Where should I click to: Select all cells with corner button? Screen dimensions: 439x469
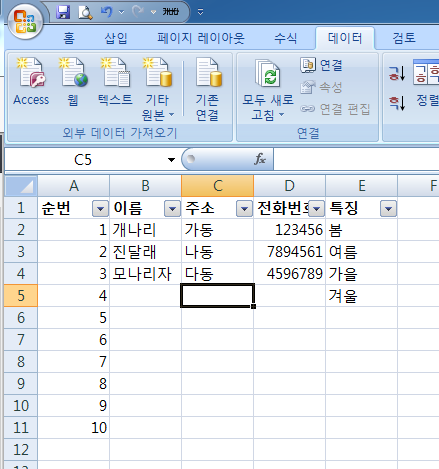click(21, 186)
